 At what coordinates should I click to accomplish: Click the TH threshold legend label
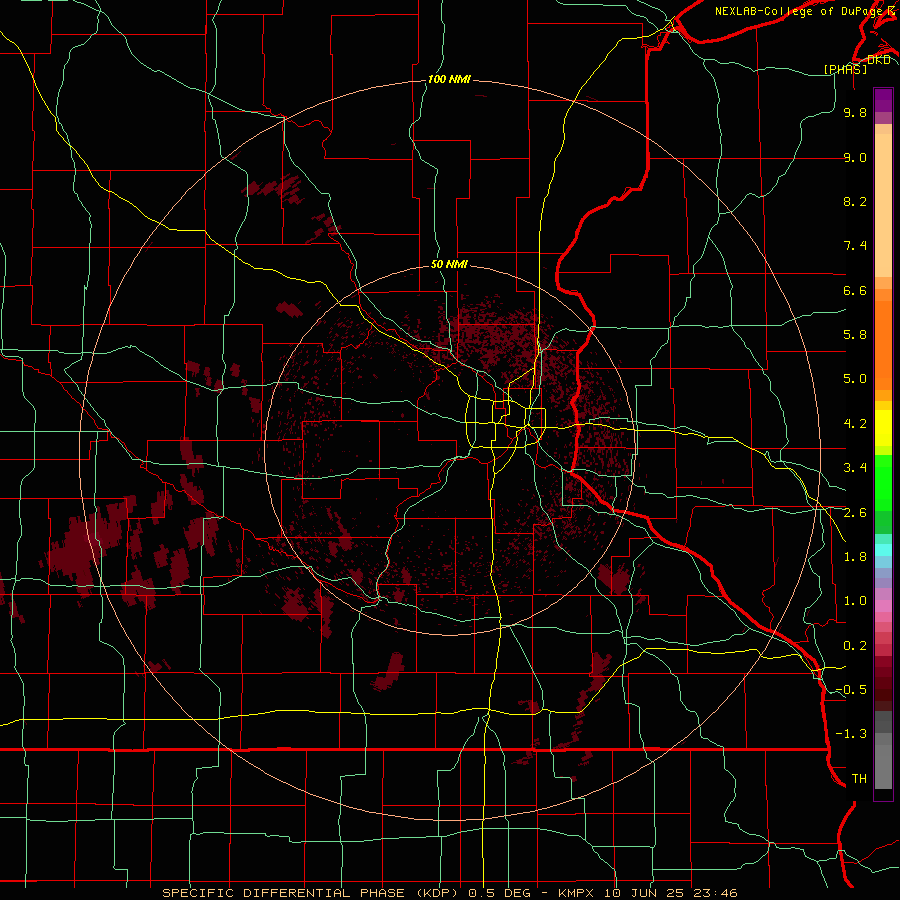pos(859,779)
